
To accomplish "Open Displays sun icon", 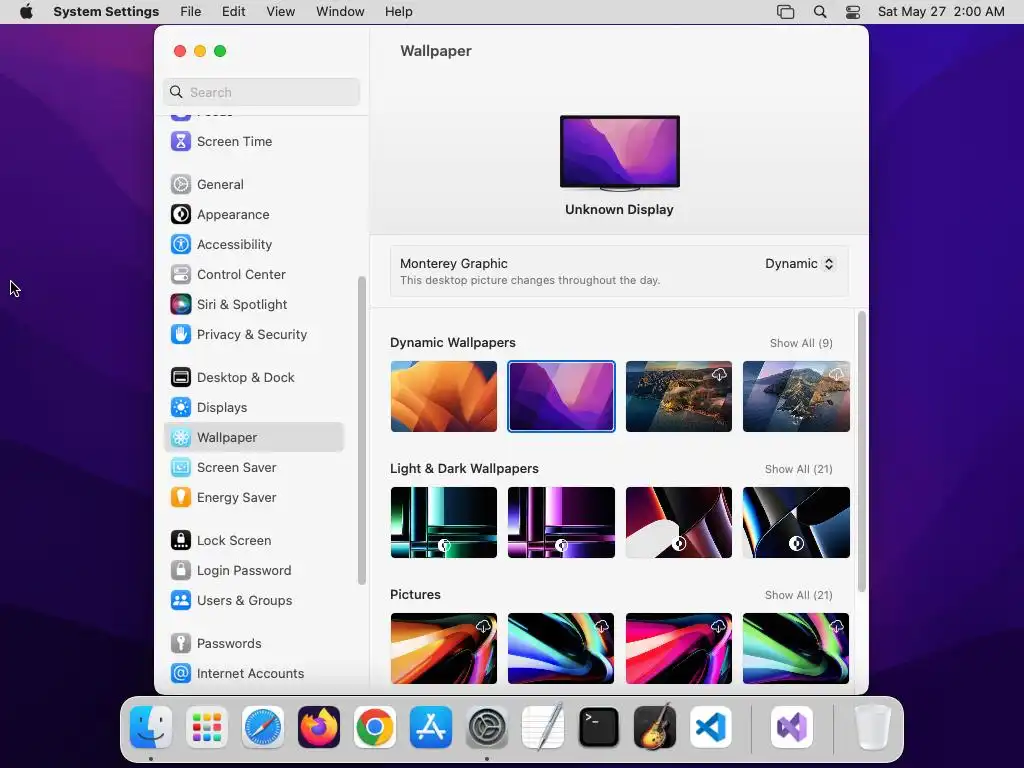I will pos(181,408).
